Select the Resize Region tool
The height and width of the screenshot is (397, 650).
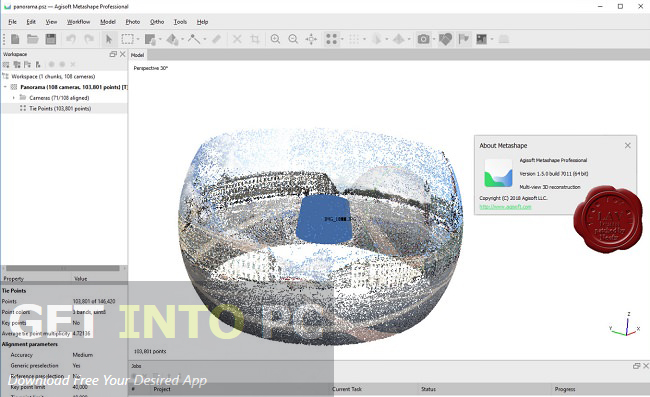(150, 39)
